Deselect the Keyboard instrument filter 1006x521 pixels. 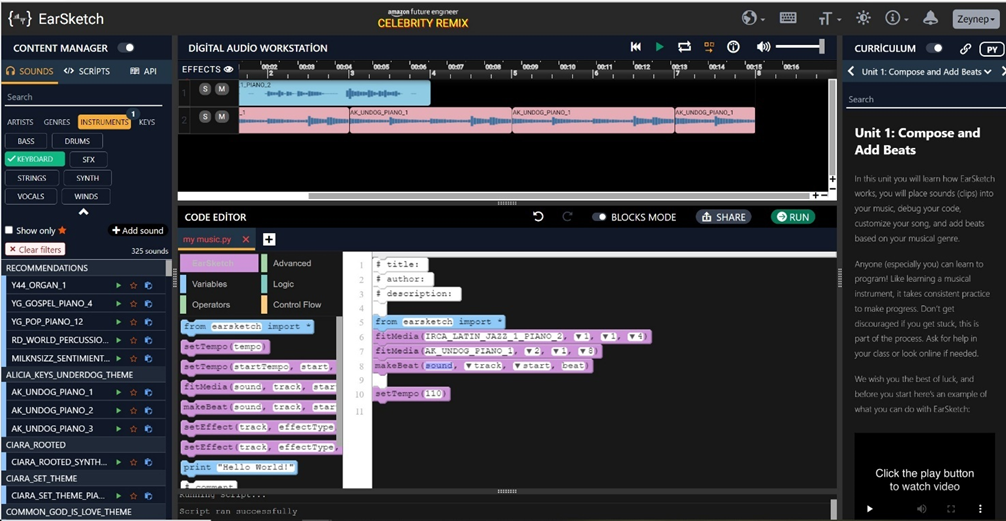click(35, 159)
